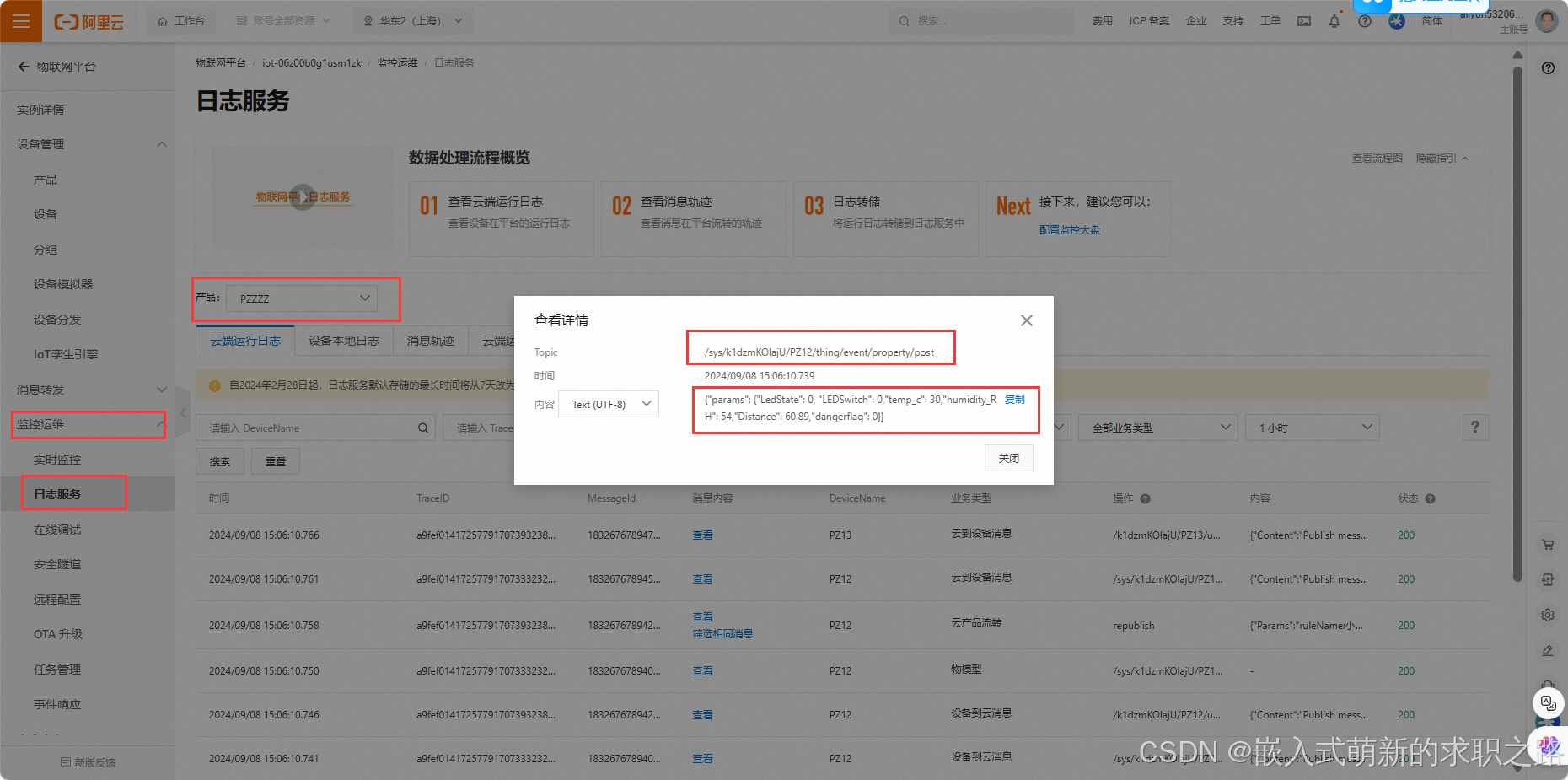Image resolution: width=1568 pixels, height=780 pixels.
Task: Play the 日志服务 intro video thumbnail
Action: coord(302,197)
